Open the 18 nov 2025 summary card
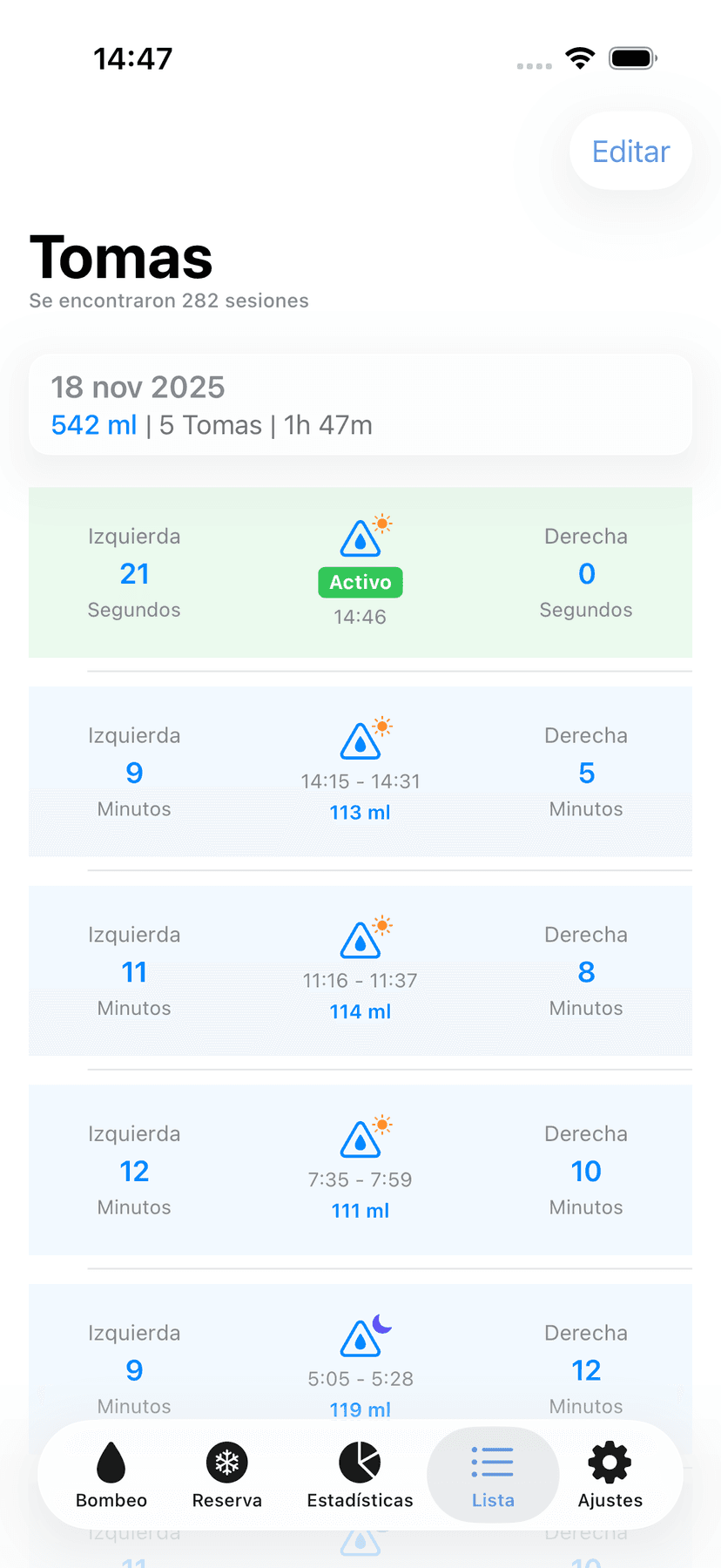 pyautogui.click(x=360, y=404)
